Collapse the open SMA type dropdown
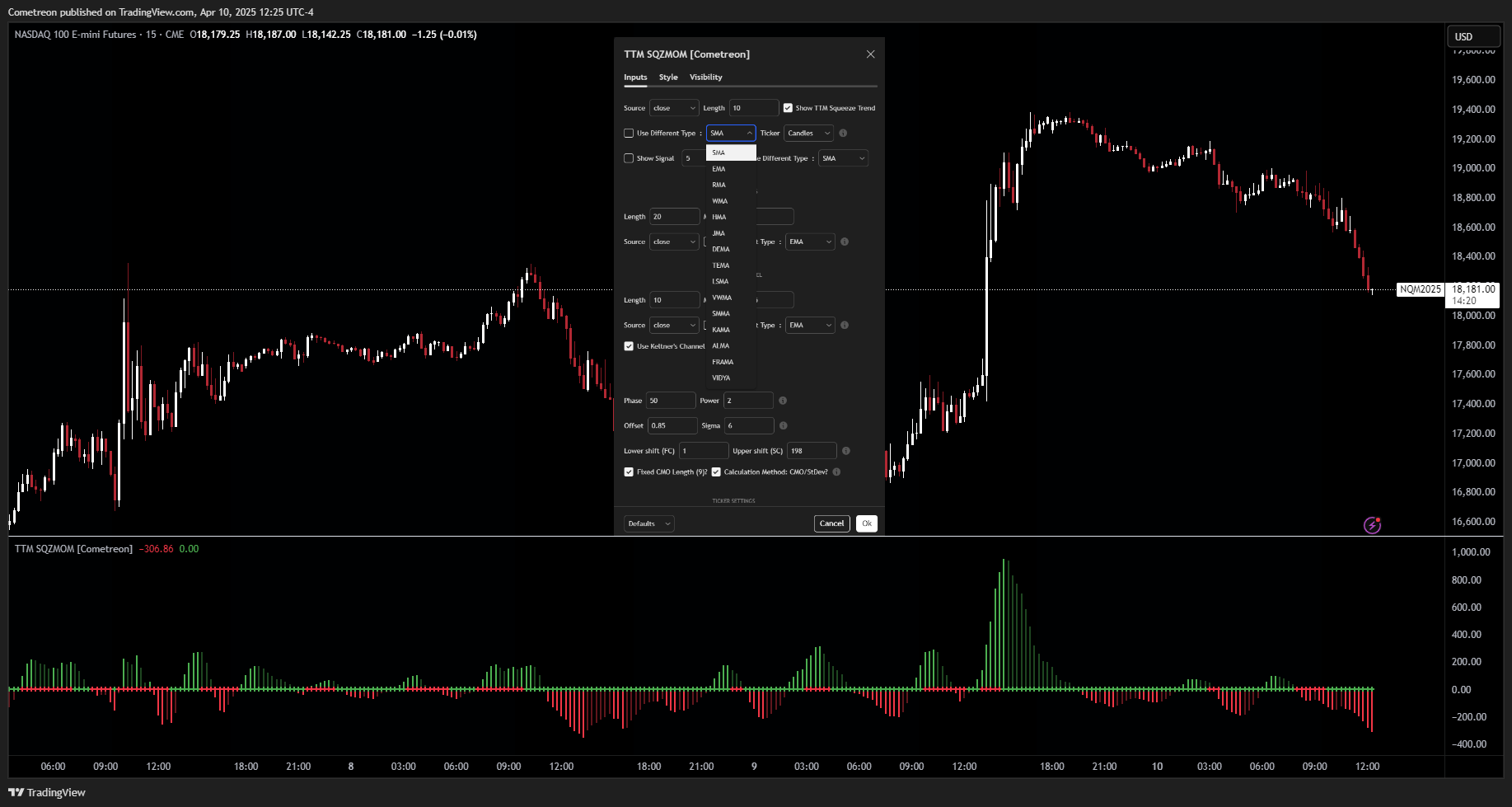The height and width of the screenshot is (807, 1512). pyautogui.click(x=731, y=134)
